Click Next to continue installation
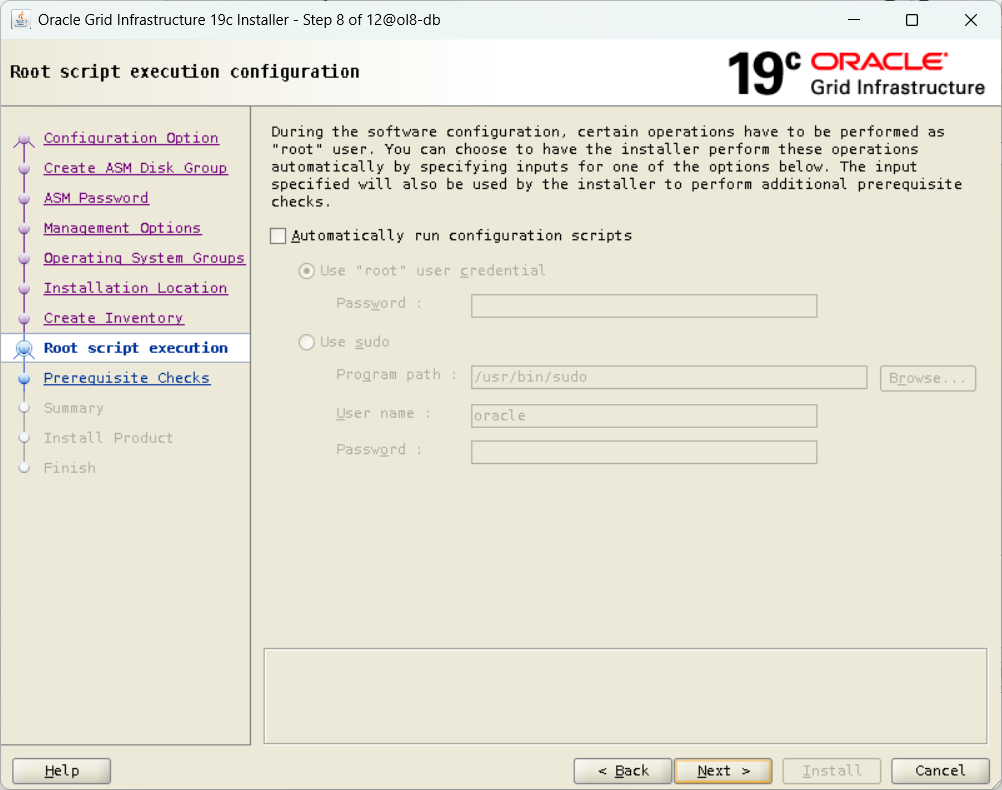1002x790 pixels. click(723, 771)
